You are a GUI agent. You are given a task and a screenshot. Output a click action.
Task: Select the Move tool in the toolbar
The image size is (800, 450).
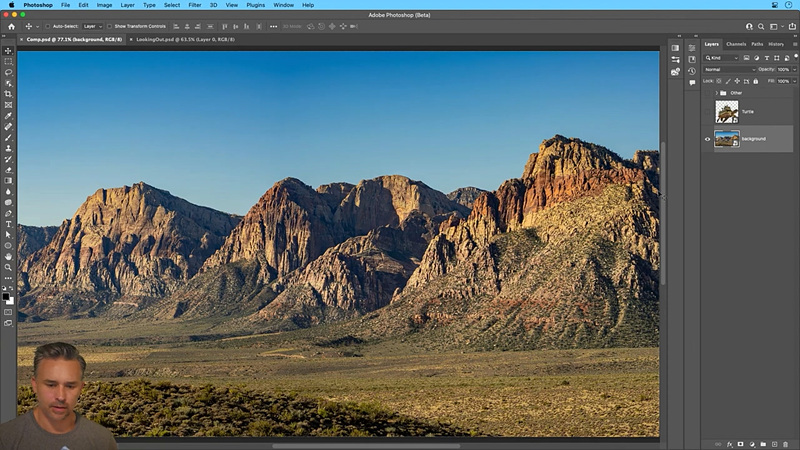(x=8, y=51)
